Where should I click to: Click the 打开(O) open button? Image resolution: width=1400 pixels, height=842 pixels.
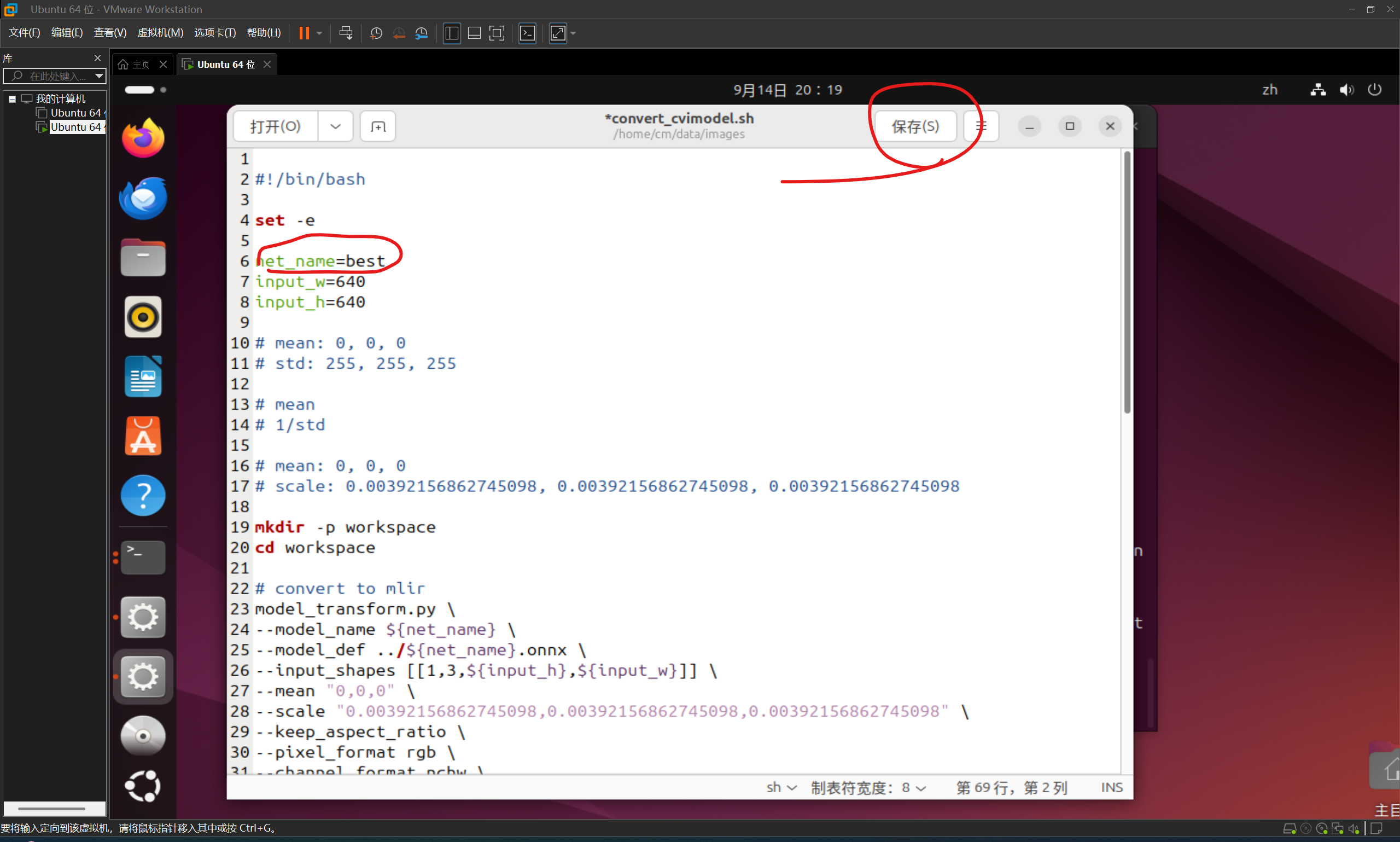coord(276,126)
